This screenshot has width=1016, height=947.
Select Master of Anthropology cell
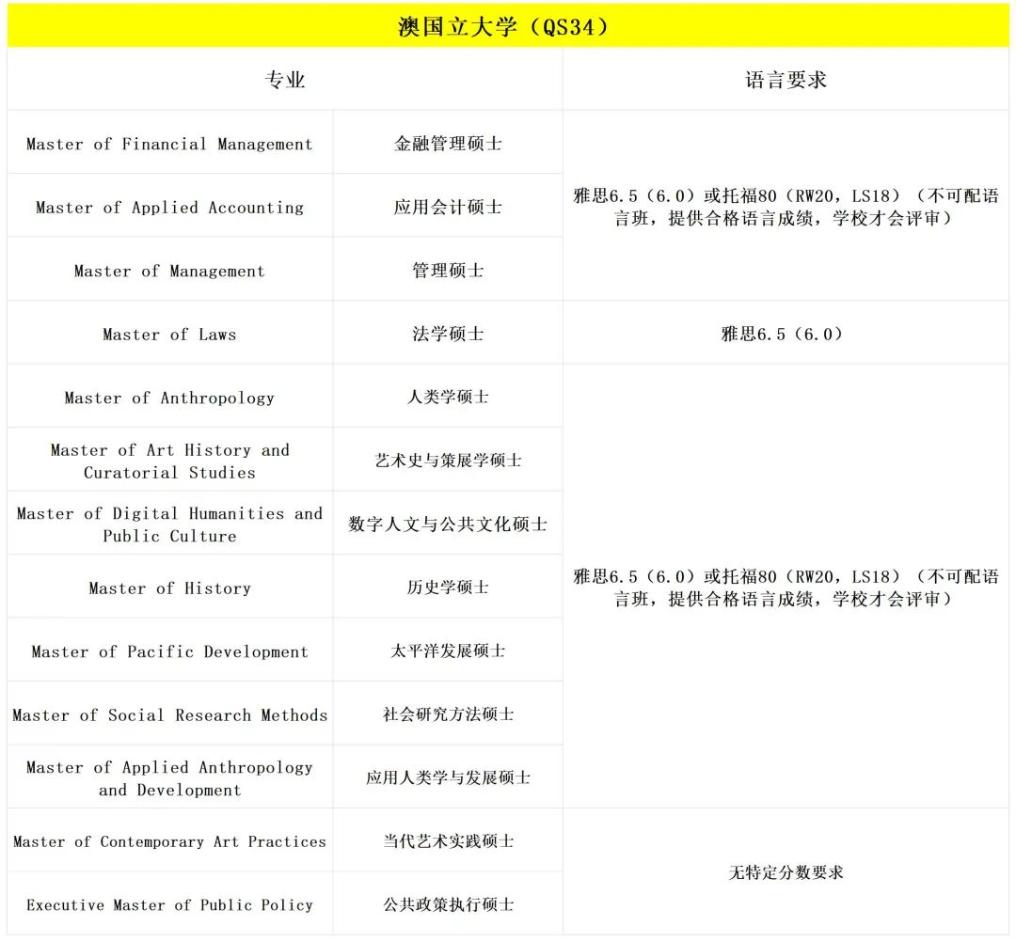pos(170,398)
